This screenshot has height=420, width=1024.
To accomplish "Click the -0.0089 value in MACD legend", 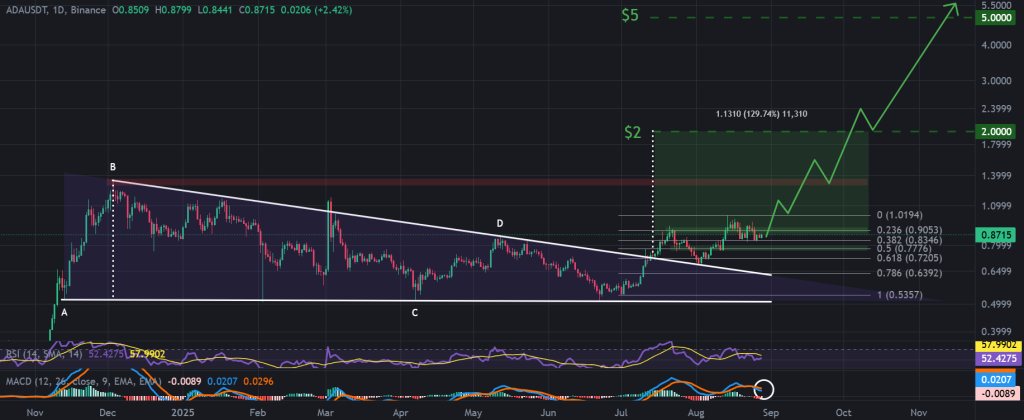I will [182, 380].
